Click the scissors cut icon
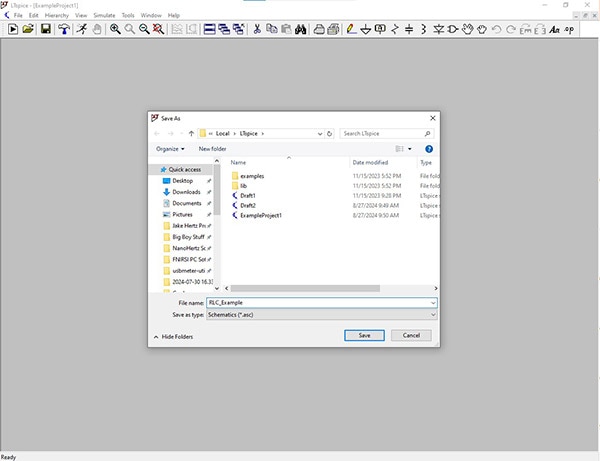The image size is (600, 461). point(257,29)
